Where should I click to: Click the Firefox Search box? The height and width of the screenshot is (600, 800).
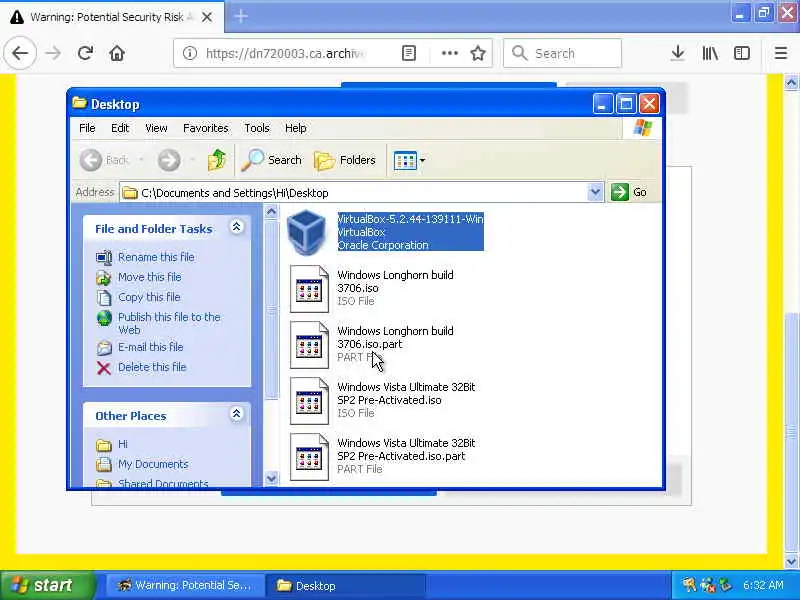tap(562, 53)
